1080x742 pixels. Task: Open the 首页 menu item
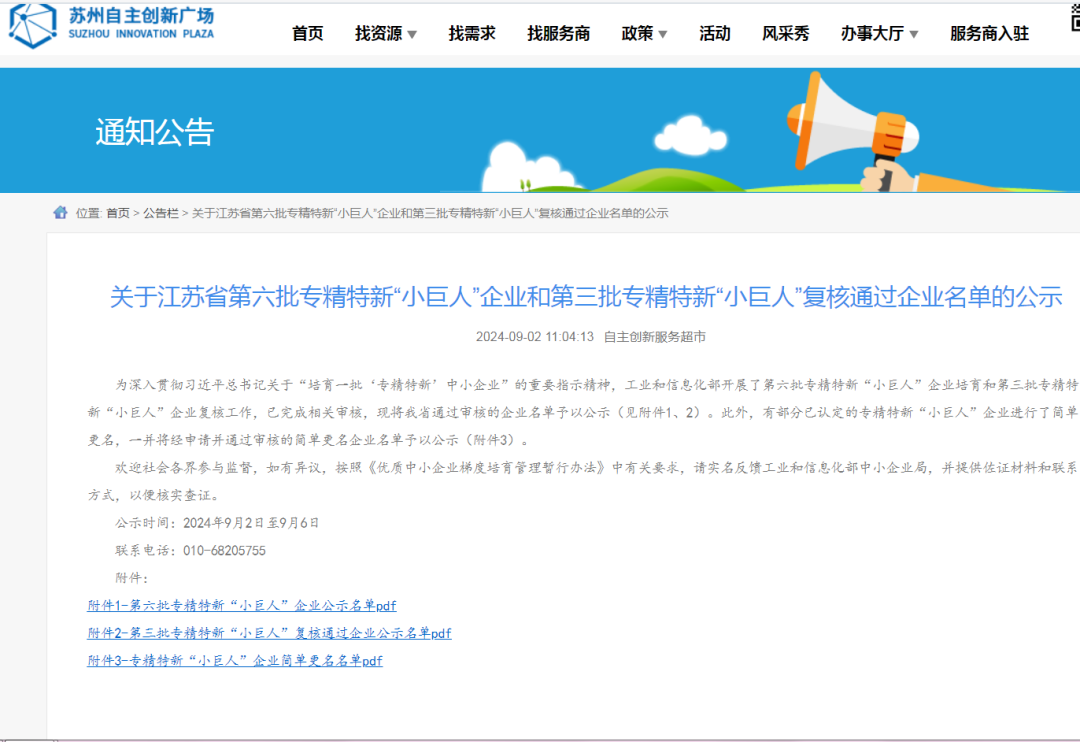click(307, 33)
